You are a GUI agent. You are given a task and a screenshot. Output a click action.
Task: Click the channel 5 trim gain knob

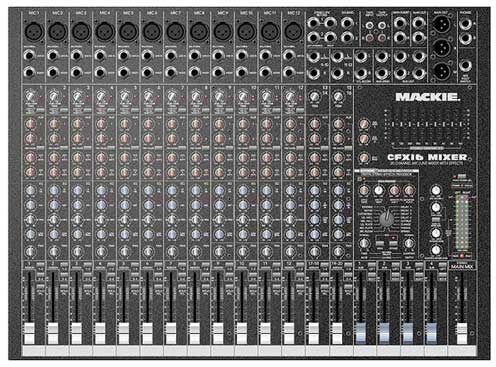(x=124, y=97)
